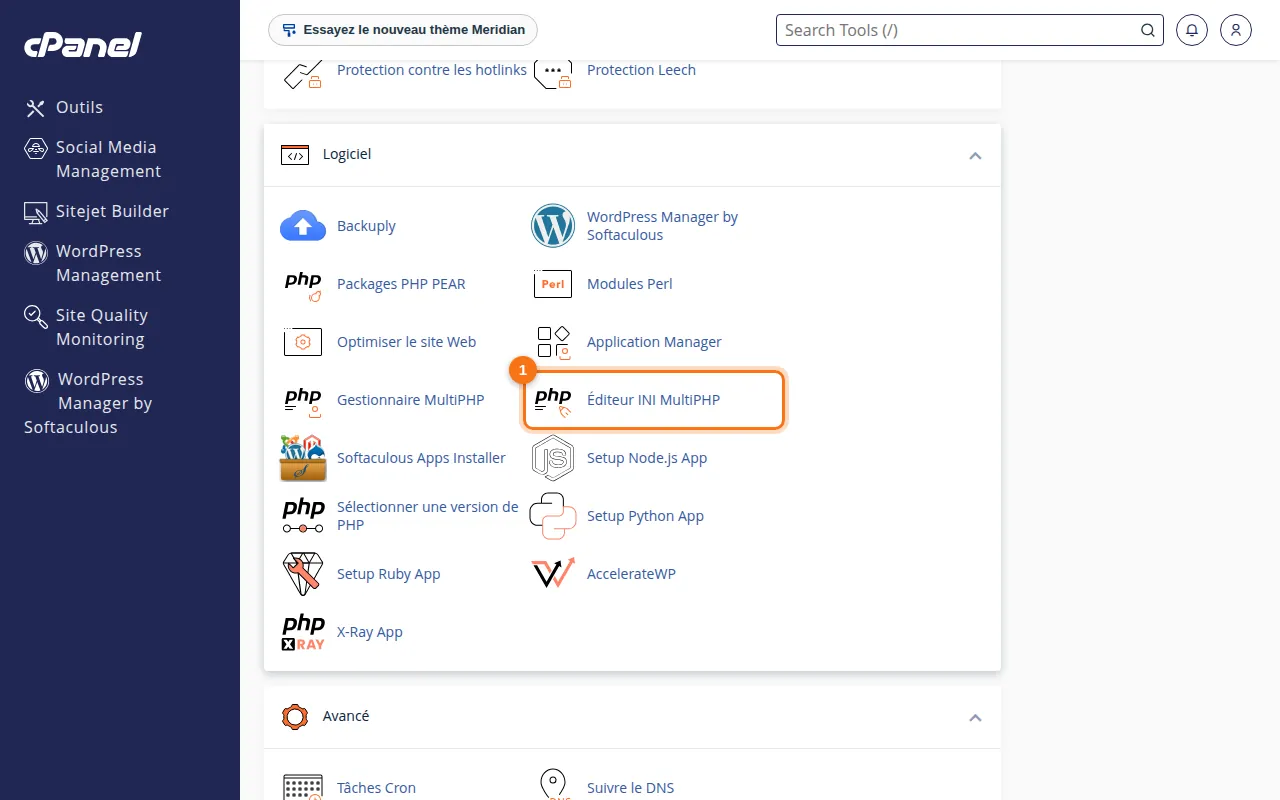This screenshot has width=1280, height=800.
Task: Select Sitejet Builder in the sidebar
Action: (x=97, y=211)
